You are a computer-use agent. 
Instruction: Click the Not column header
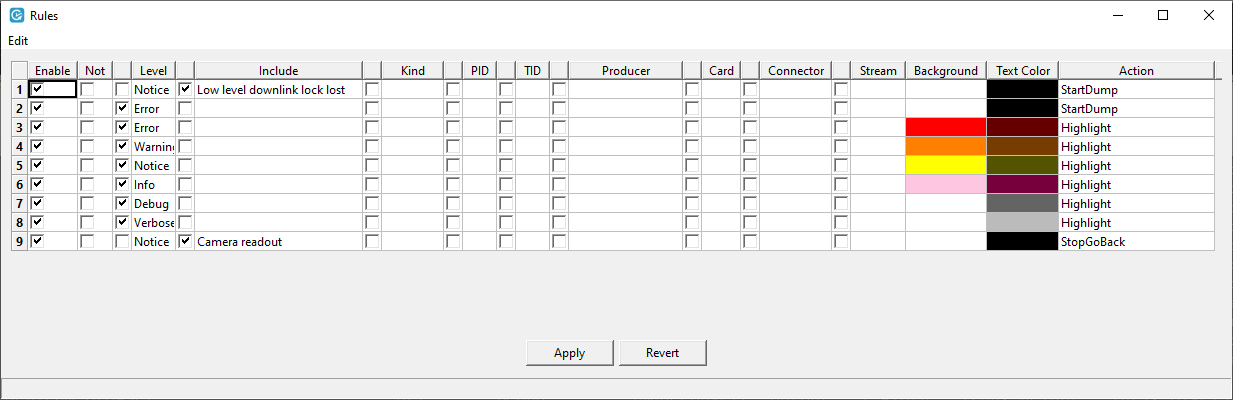coord(95,71)
